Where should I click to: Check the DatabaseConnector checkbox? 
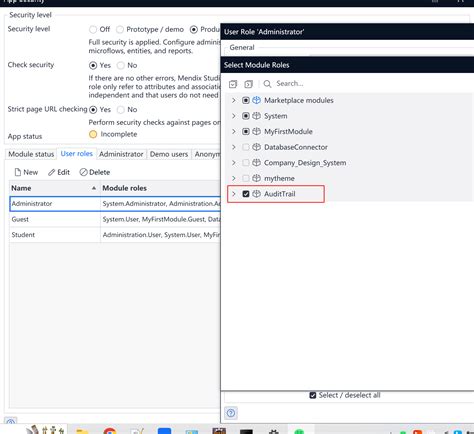pos(246,147)
